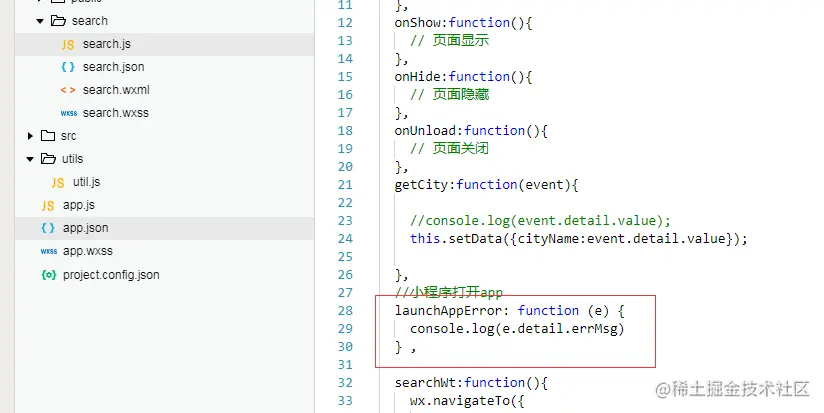824x413 pixels.
Task: Click the this.setData cityName line
Action: (x=579, y=239)
